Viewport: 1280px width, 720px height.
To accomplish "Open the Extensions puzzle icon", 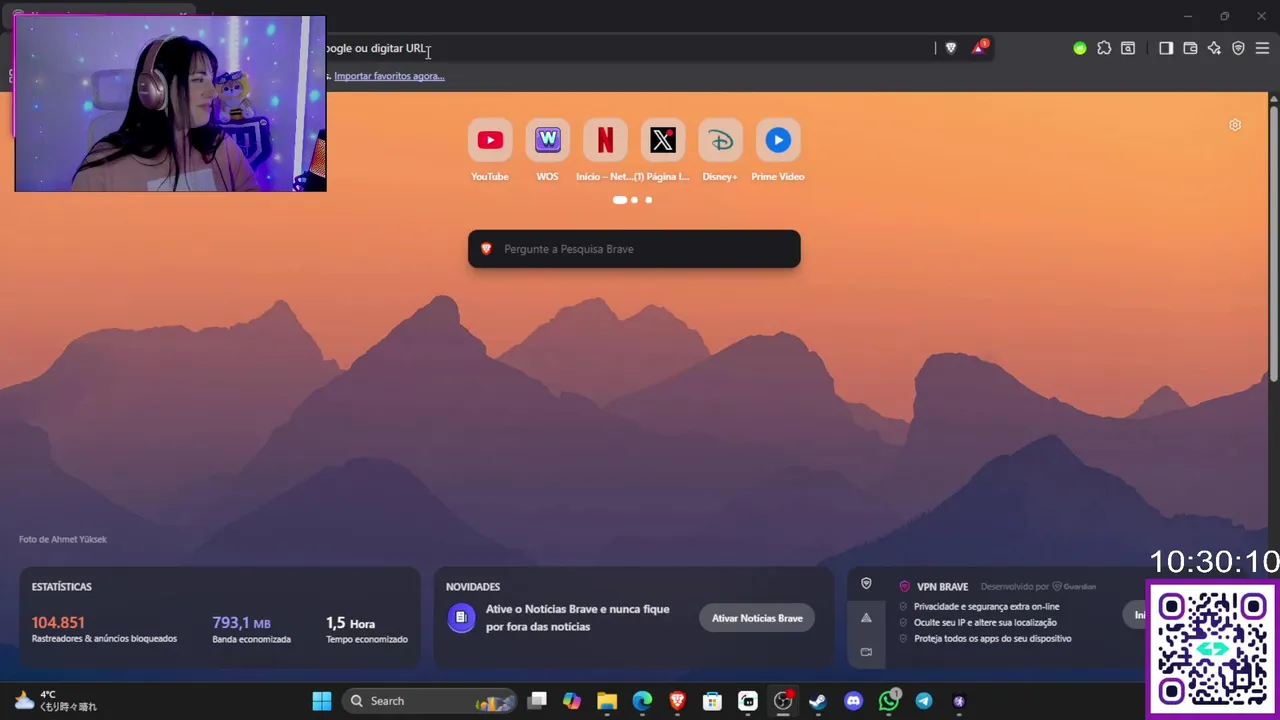I will pos(1104,48).
